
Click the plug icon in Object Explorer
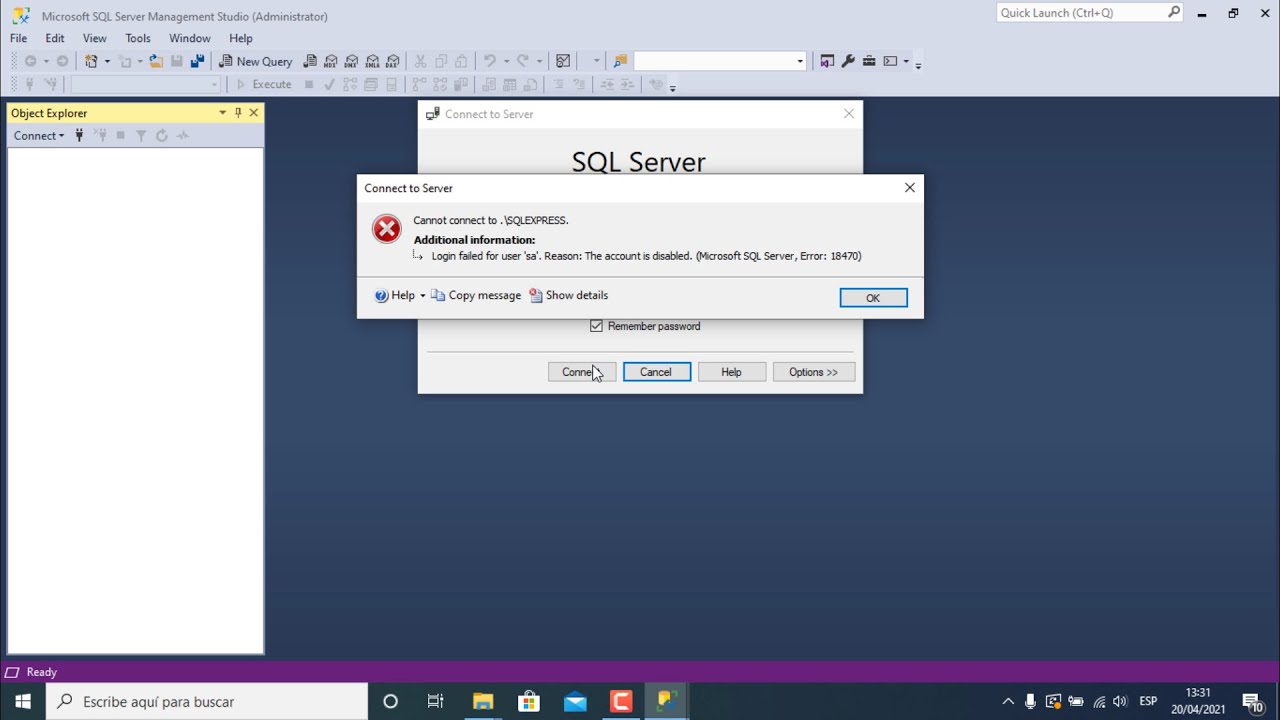79,135
